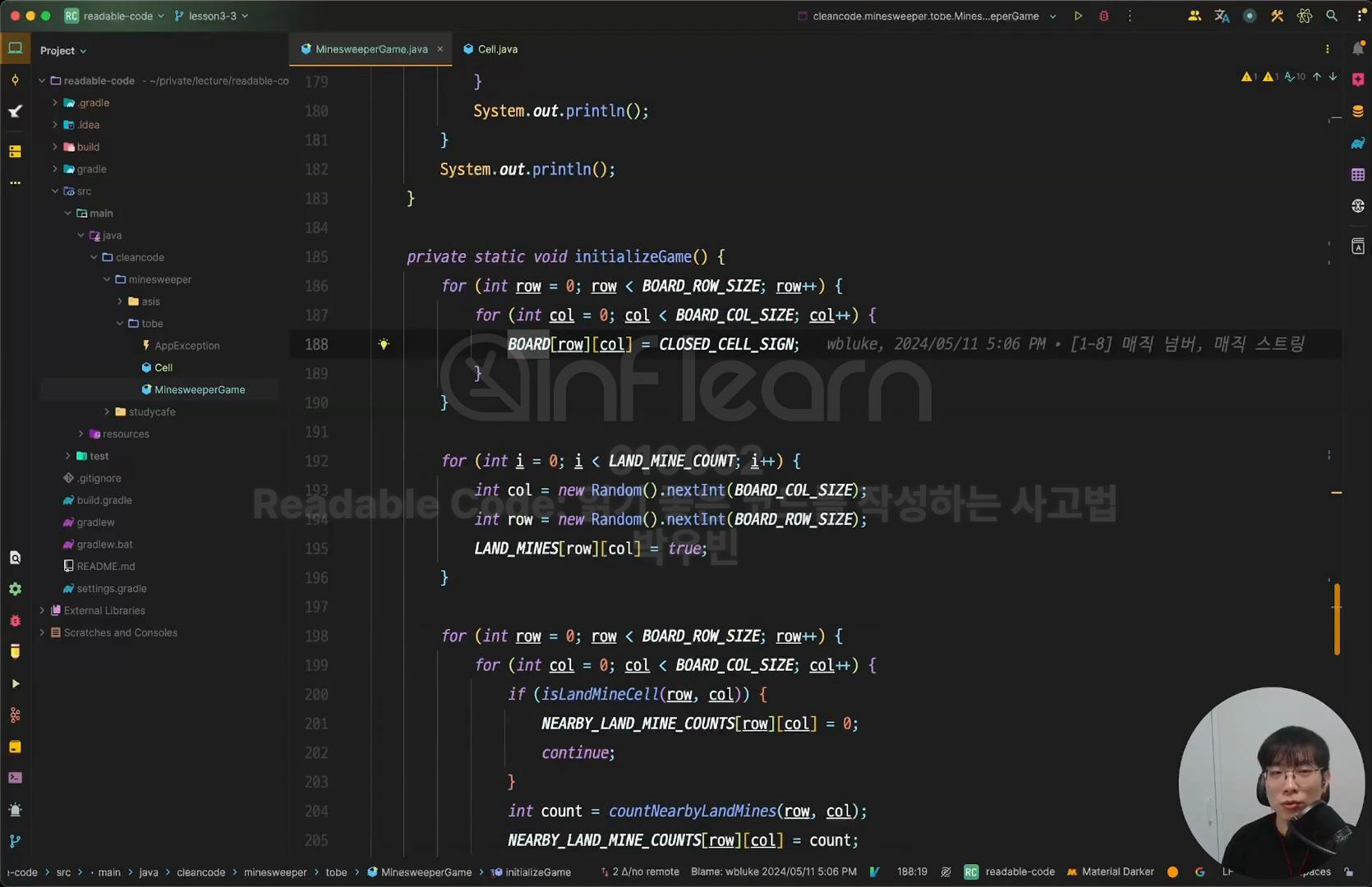Click the editor scrollbar orange thumb
This screenshot has width=1372, height=887.
point(1337,618)
